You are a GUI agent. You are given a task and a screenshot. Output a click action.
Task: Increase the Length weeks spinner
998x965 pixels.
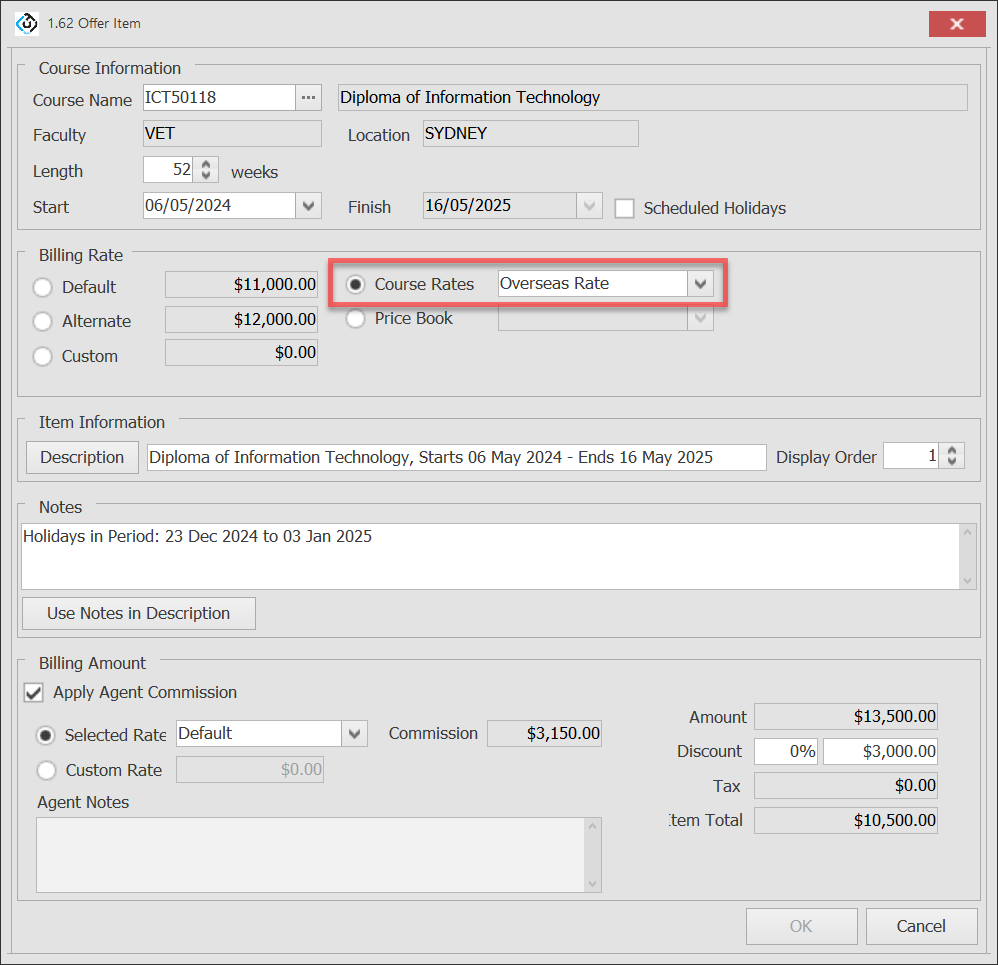click(x=206, y=164)
